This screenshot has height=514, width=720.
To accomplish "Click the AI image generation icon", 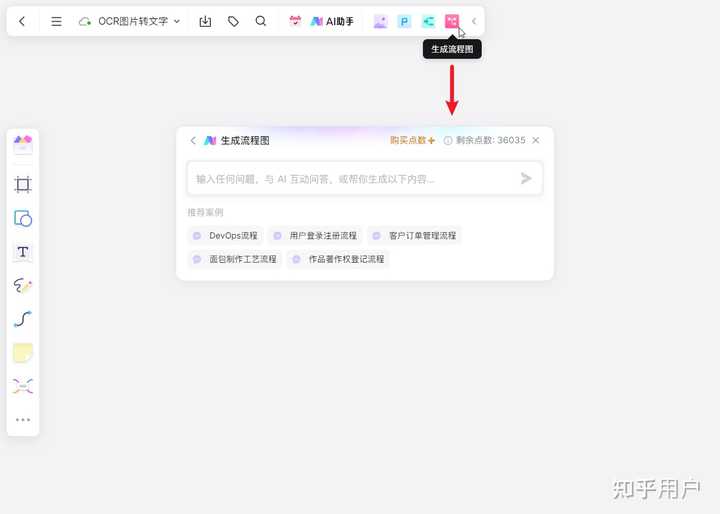I will [x=380, y=21].
